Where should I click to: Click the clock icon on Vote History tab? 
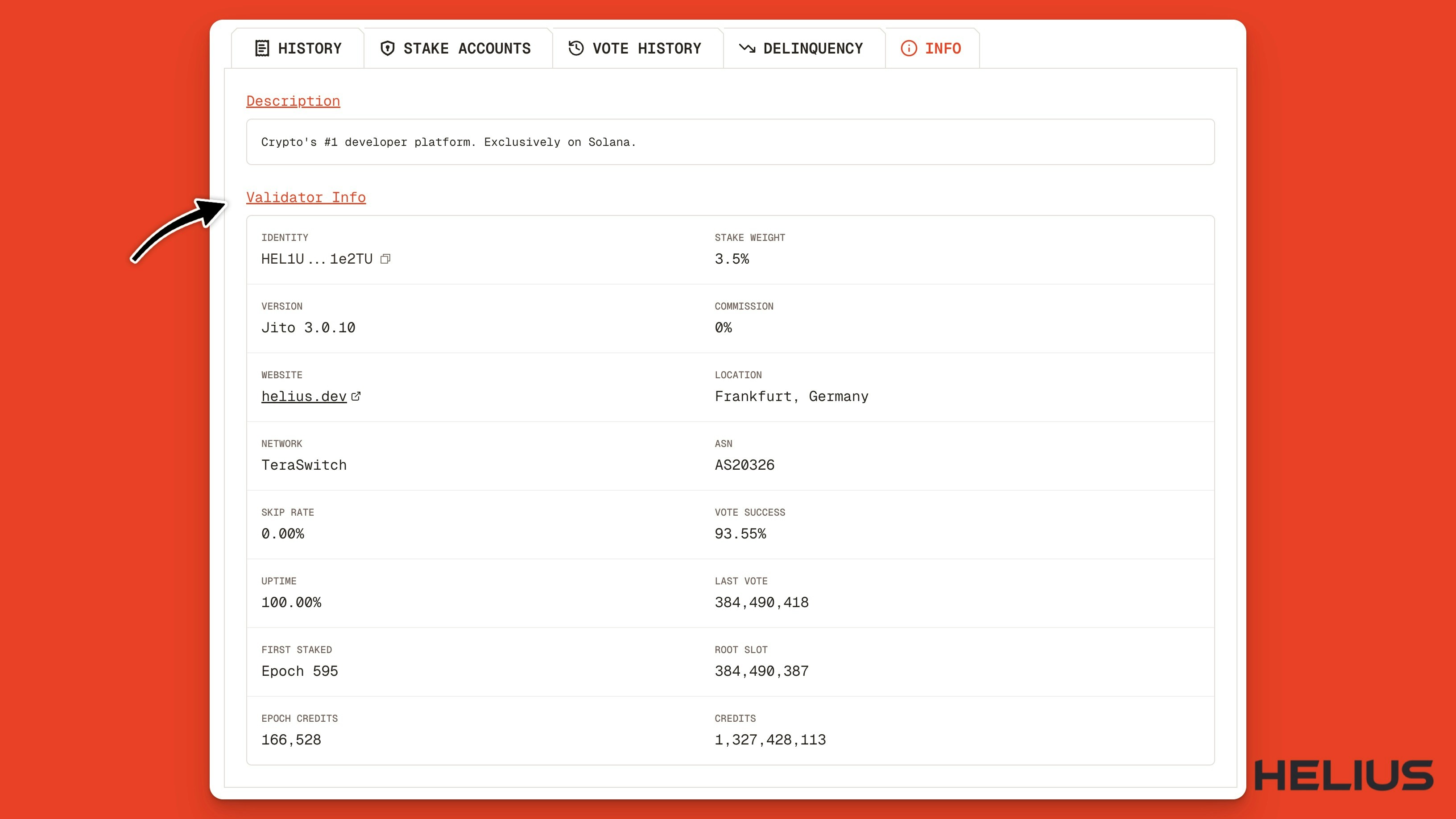point(575,48)
